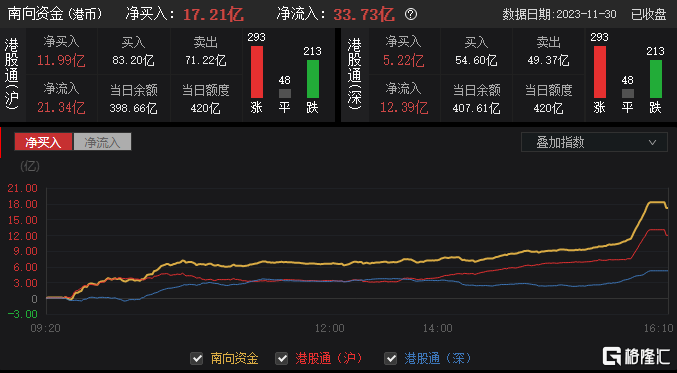677x373 pixels.
Task: Uncheck the 南向资金 legend checkbox
Action: tap(197, 358)
